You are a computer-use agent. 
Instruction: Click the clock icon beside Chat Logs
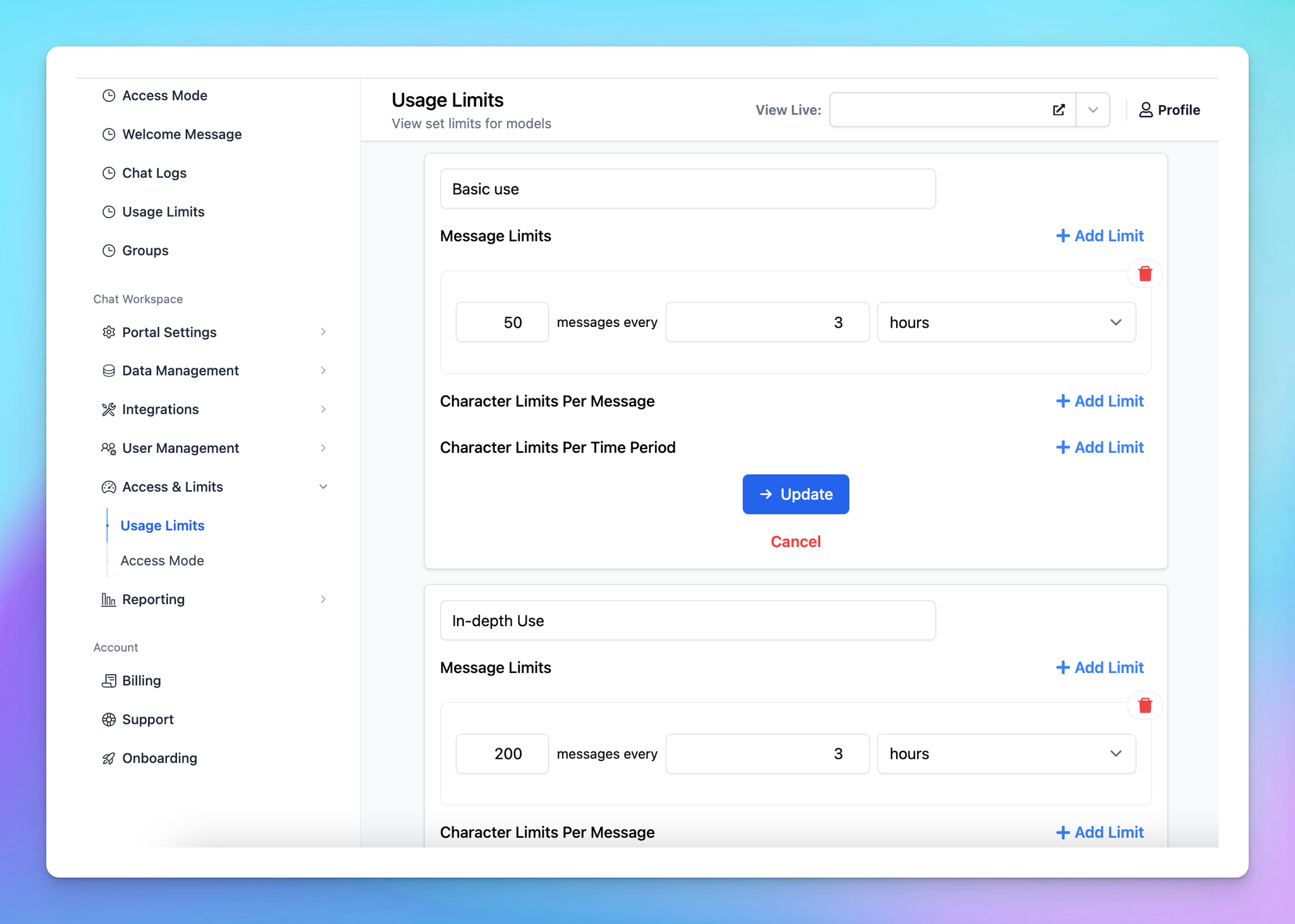click(x=109, y=173)
